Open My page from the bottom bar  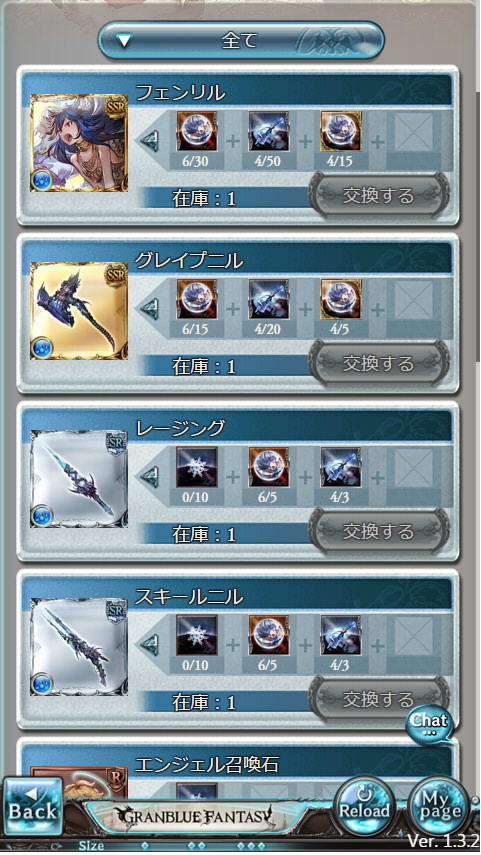[x=439, y=805]
